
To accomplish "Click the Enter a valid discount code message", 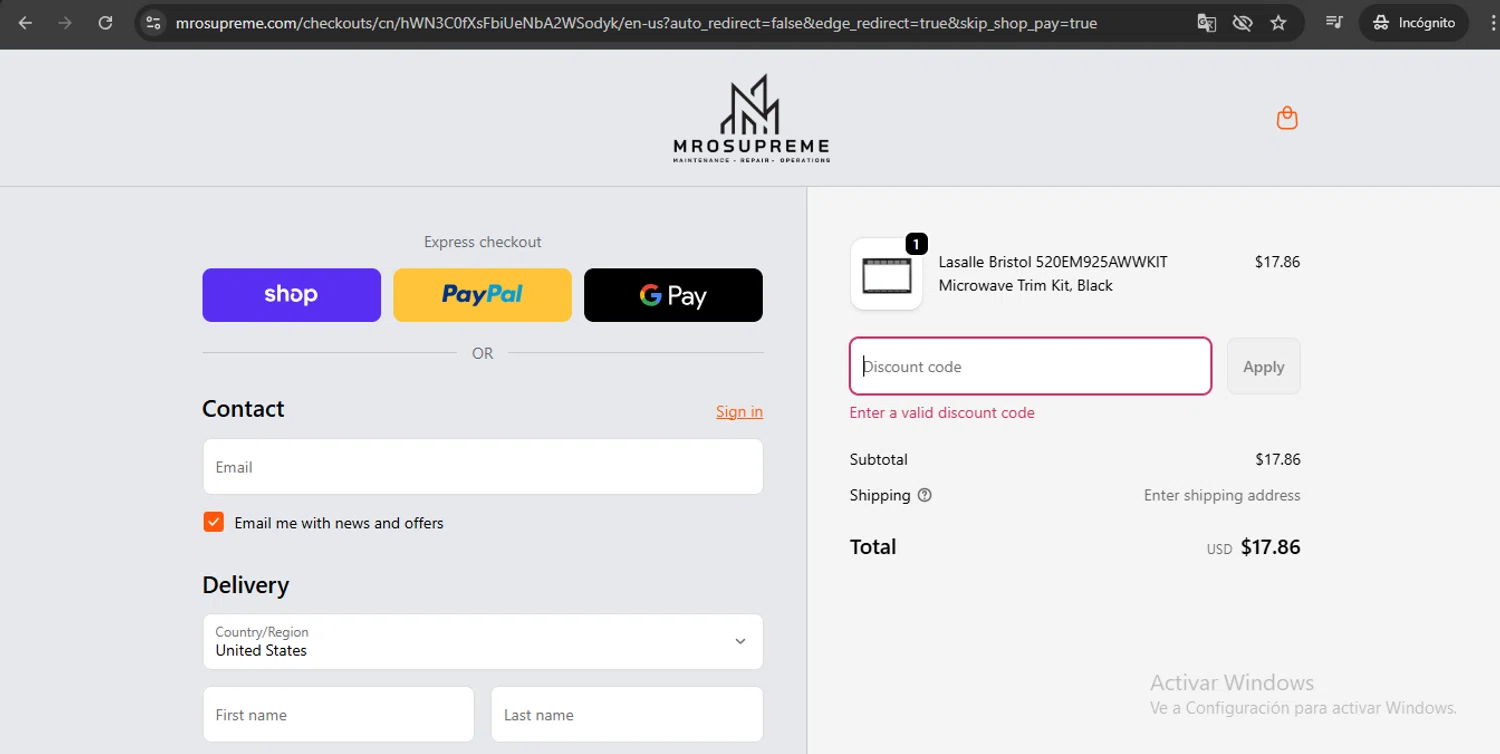I will [942, 413].
